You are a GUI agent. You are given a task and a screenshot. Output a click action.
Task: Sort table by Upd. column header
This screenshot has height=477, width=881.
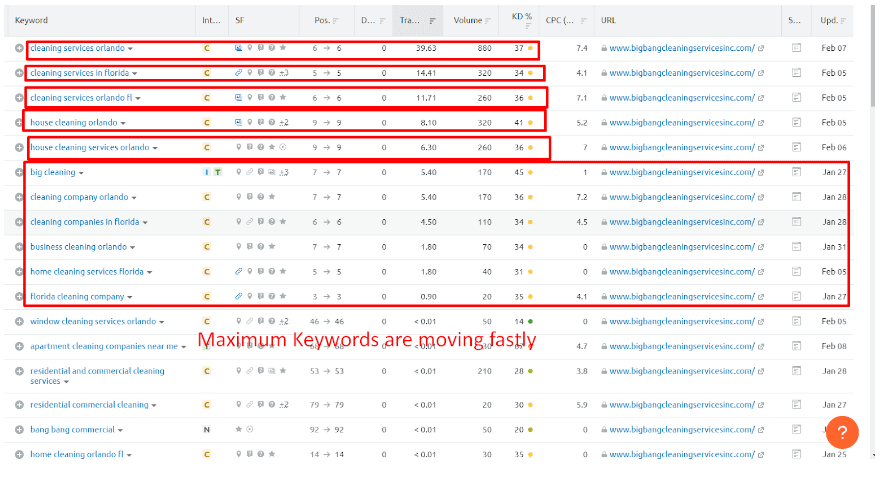[833, 20]
